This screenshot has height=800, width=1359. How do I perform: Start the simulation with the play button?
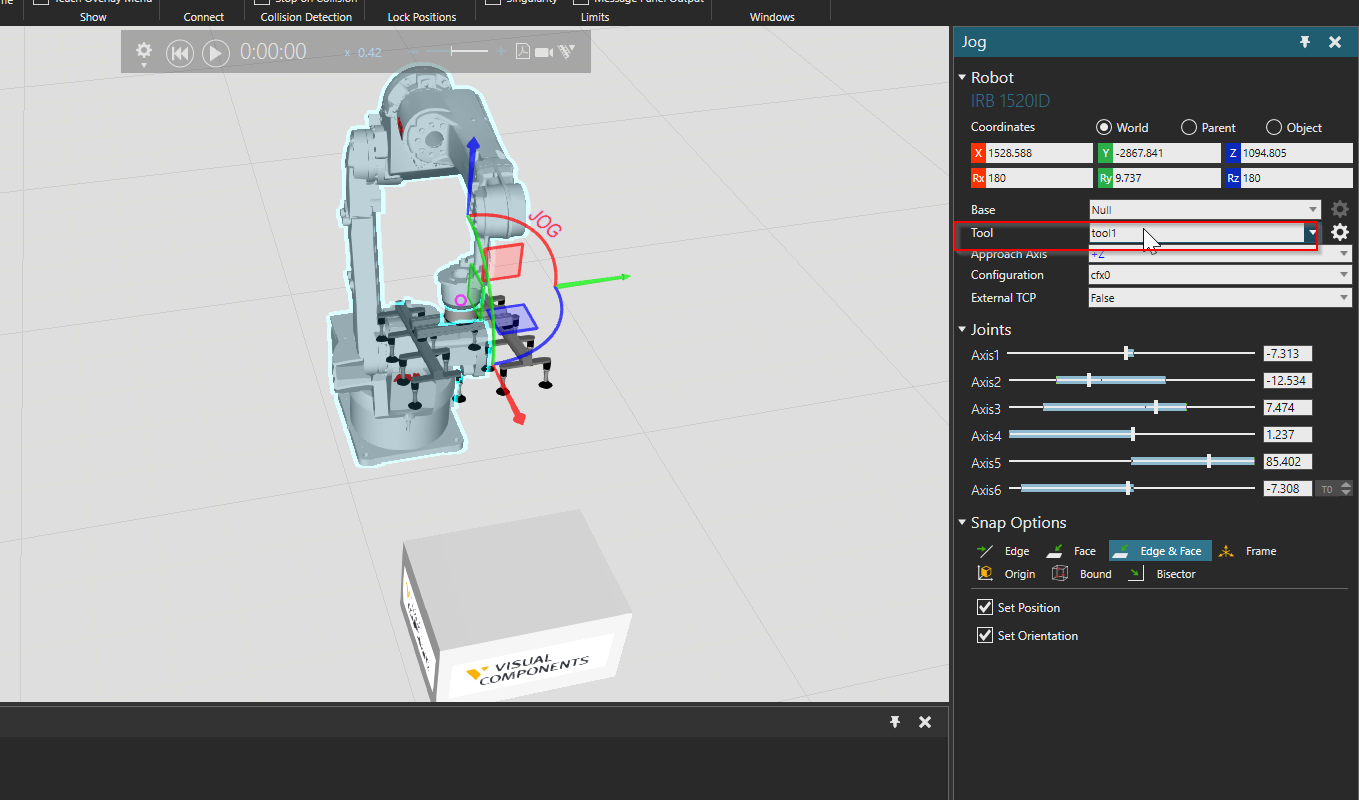(x=216, y=53)
